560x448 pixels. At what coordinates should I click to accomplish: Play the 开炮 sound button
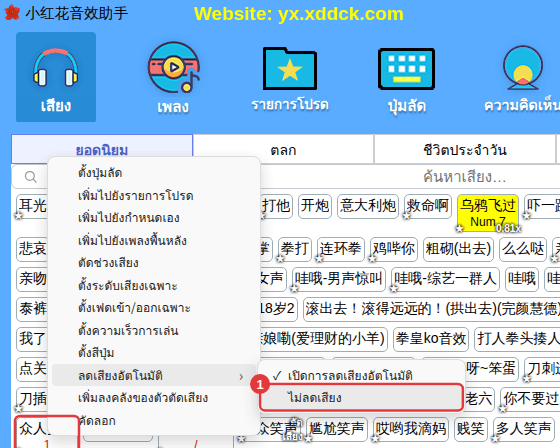(x=315, y=206)
